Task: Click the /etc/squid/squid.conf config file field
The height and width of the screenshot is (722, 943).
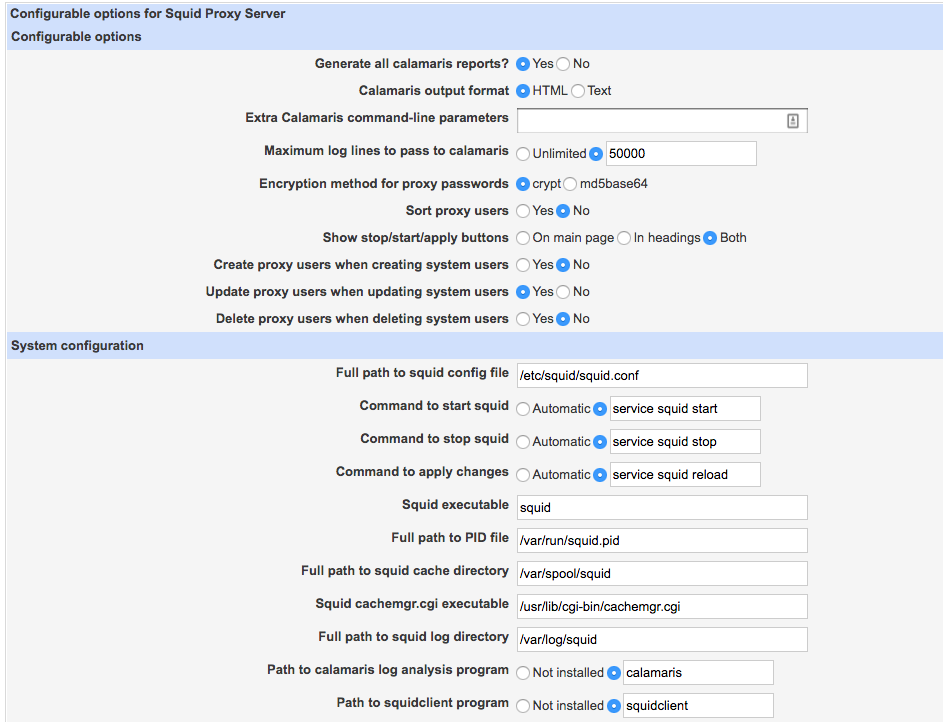Action: (662, 376)
